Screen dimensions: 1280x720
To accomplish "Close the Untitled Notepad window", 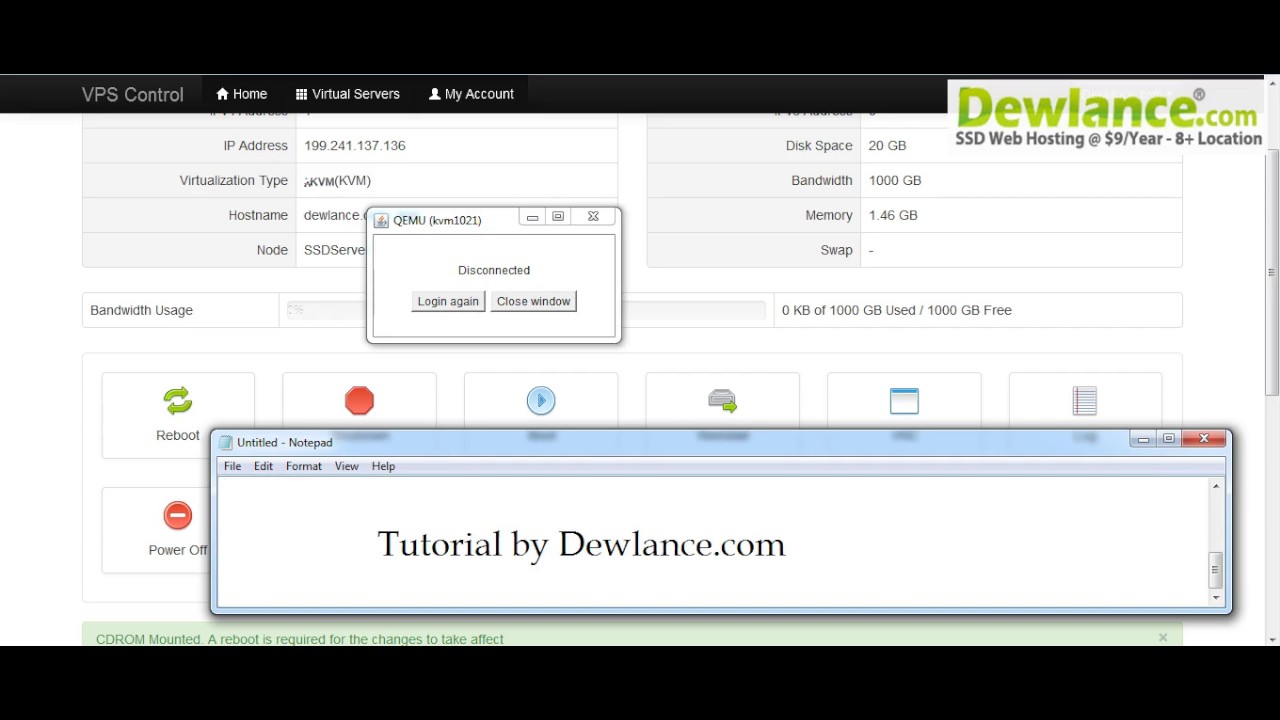I will tap(1204, 439).
